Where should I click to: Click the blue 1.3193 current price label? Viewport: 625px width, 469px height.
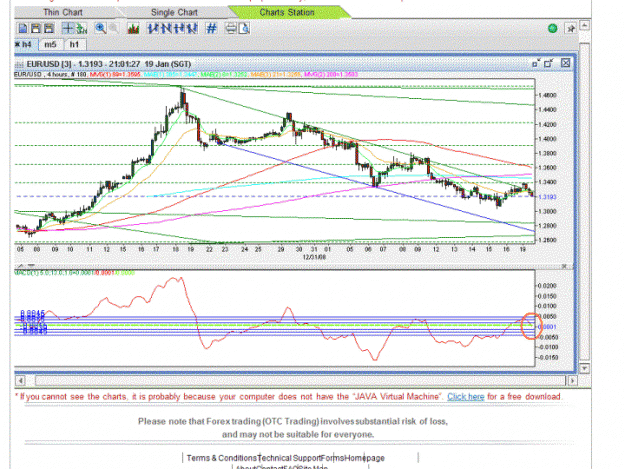pos(547,197)
